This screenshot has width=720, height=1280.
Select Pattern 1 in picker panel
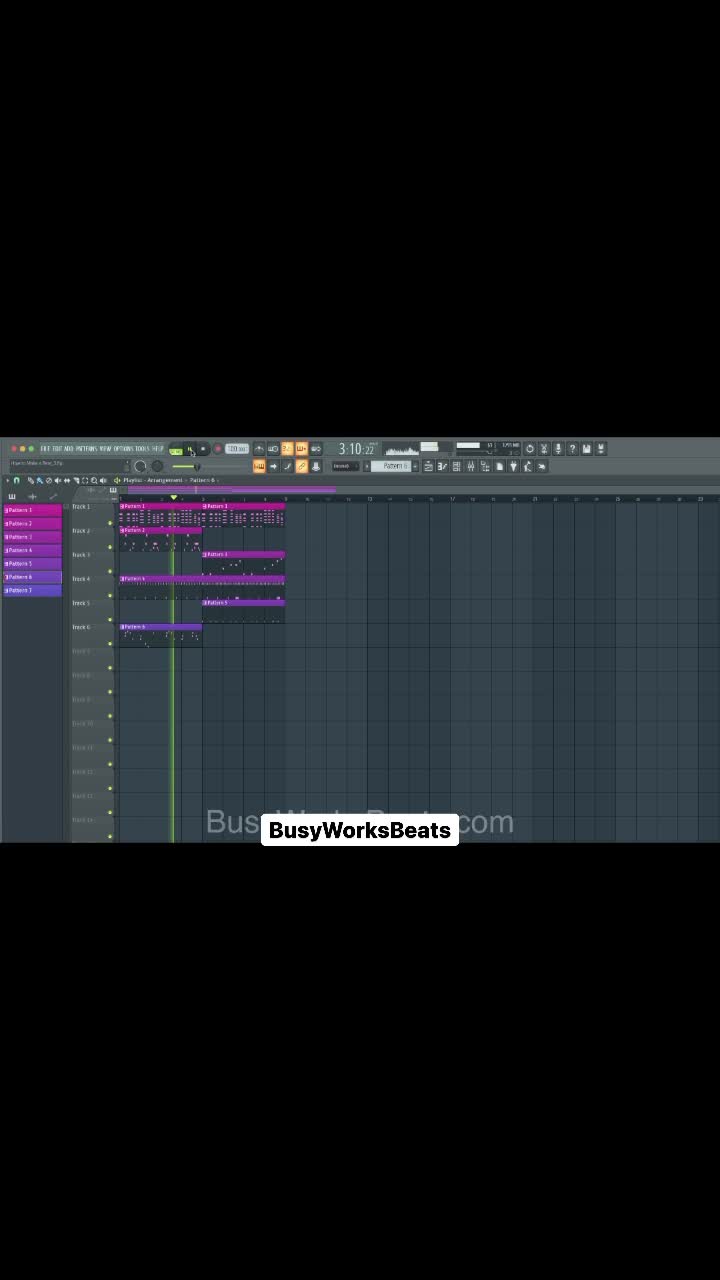(32, 510)
